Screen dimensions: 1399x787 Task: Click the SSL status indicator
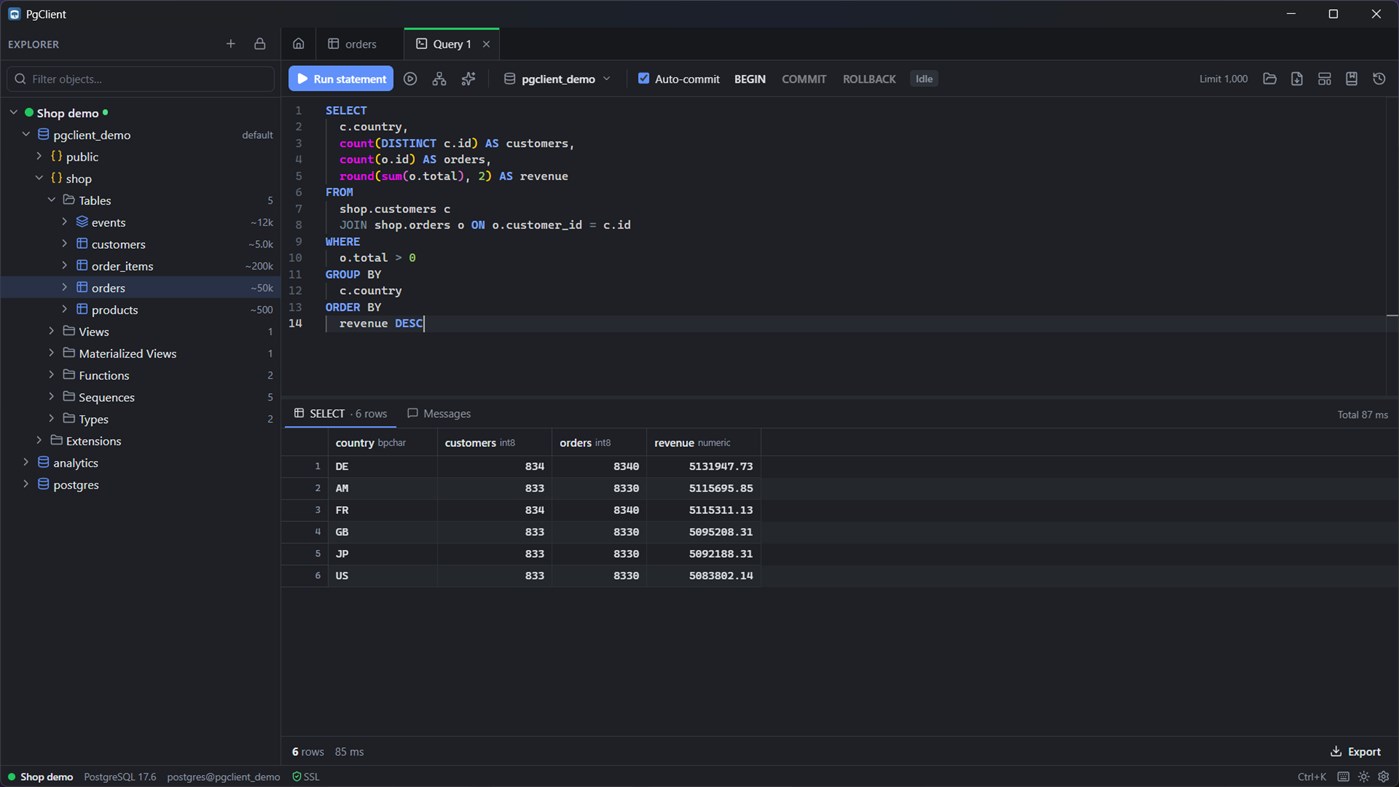tap(305, 777)
